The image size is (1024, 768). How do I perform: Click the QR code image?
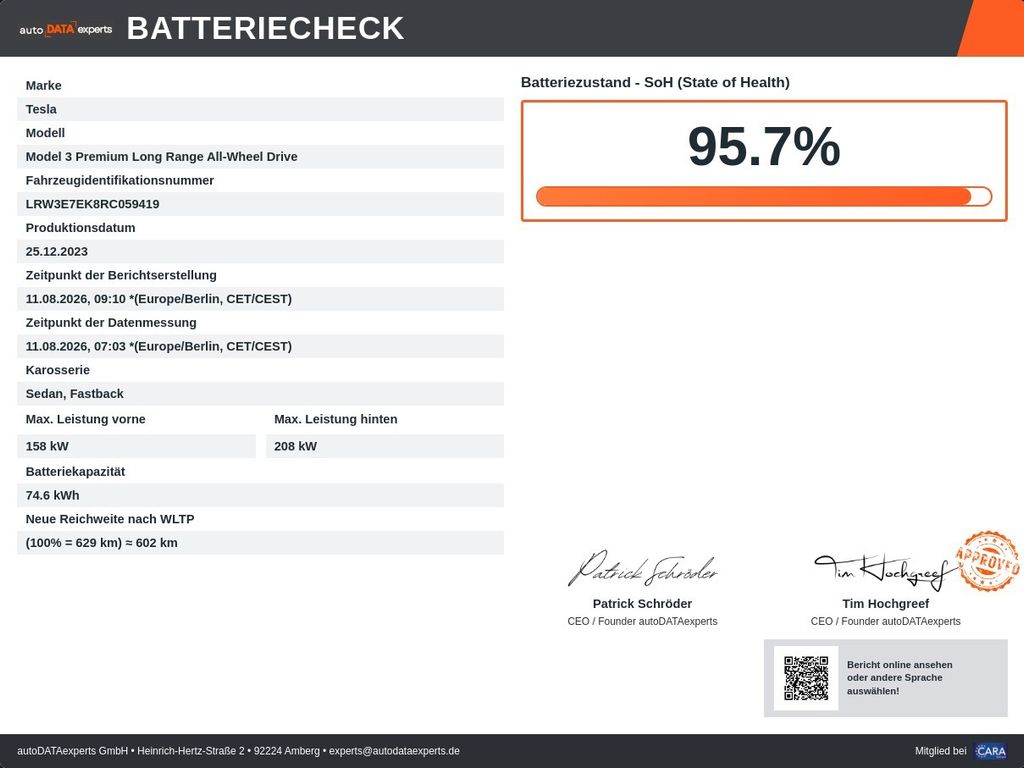coord(806,678)
